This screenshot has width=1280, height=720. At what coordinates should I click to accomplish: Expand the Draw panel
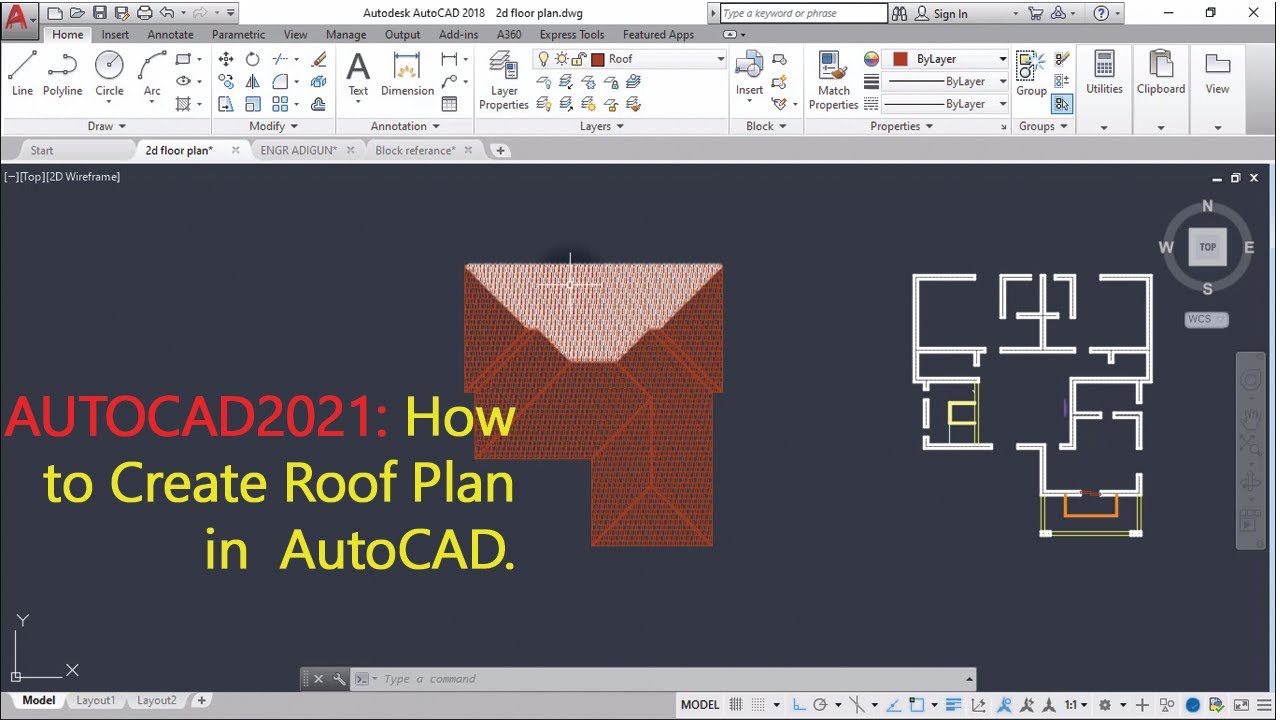tap(107, 126)
